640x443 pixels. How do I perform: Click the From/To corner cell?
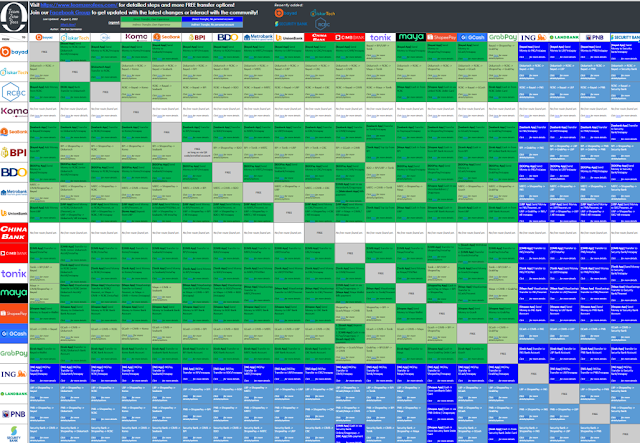[14, 38]
